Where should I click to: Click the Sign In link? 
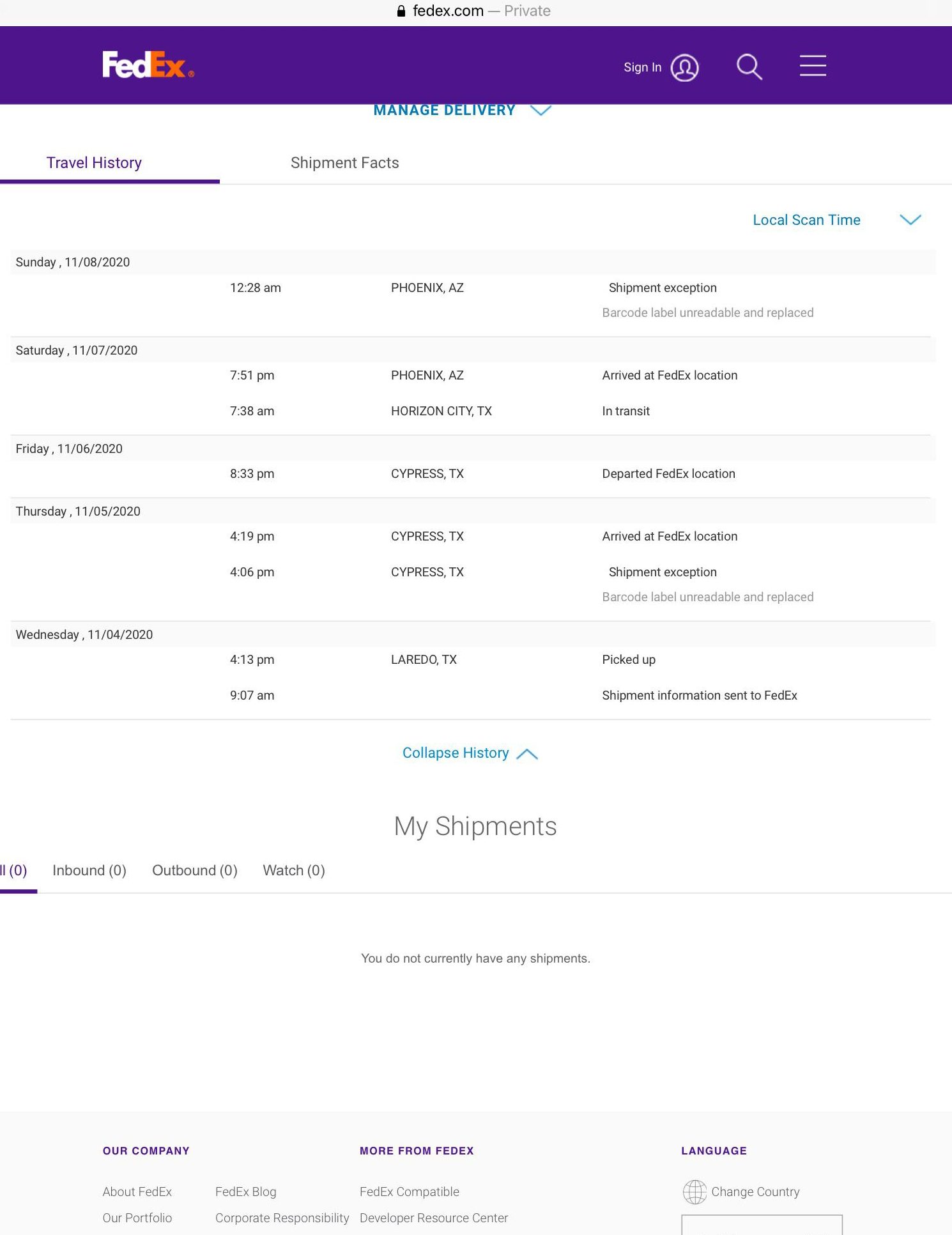(642, 67)
